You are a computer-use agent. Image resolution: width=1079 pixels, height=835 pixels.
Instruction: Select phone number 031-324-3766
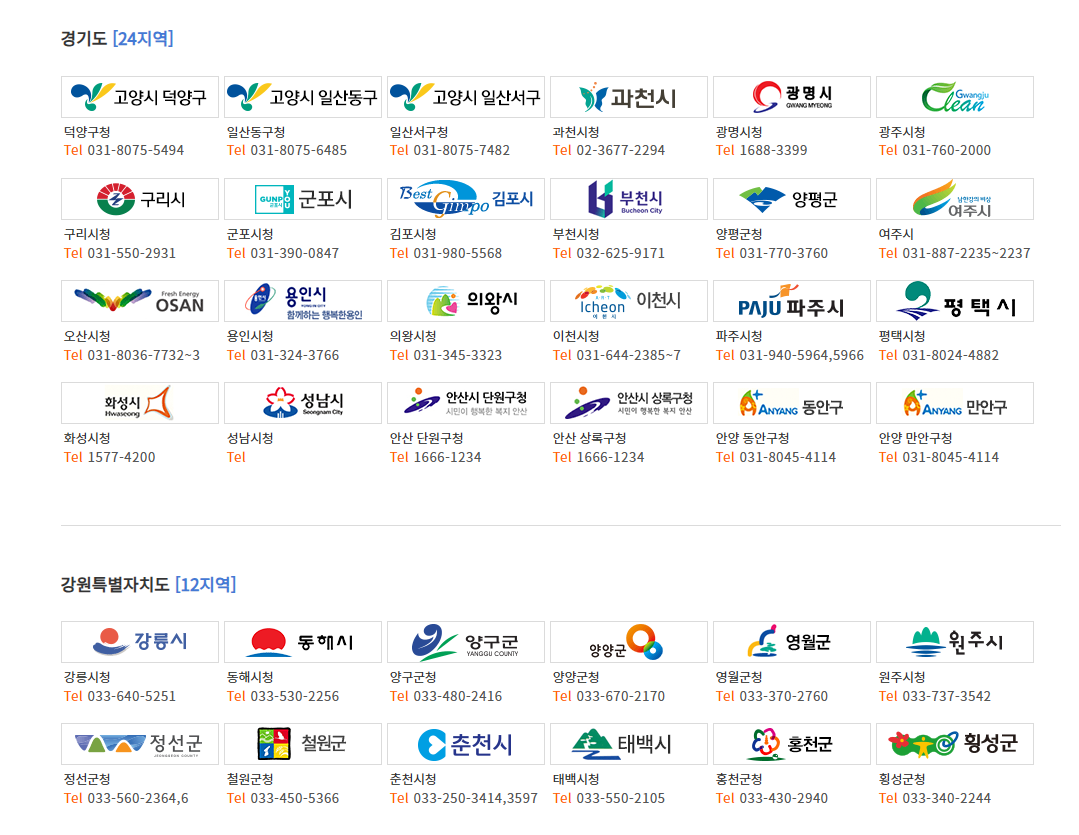pyautogui.click(x=295, y=355)
